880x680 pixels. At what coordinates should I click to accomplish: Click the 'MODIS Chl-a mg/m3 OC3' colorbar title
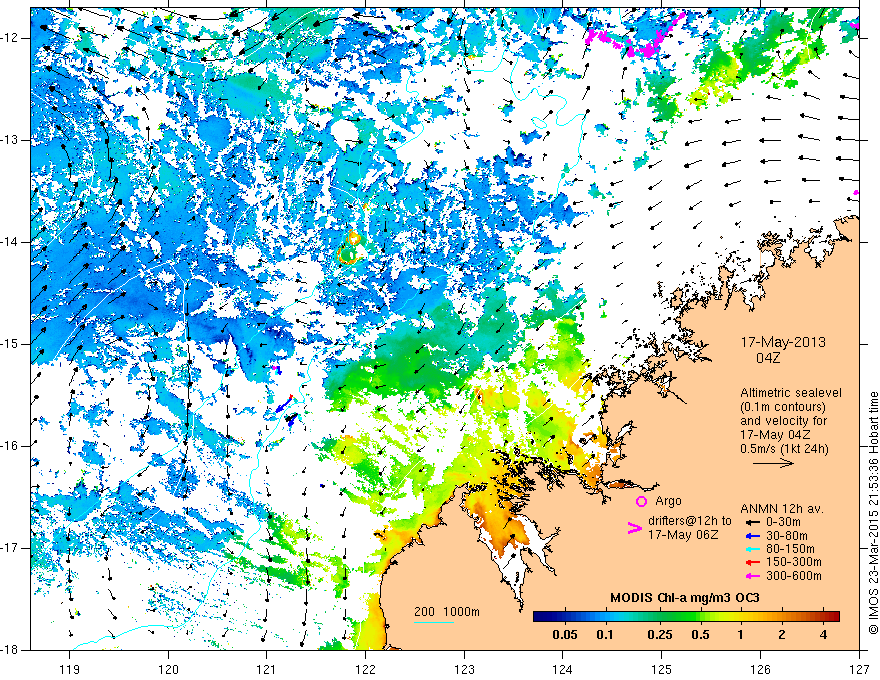click(x=685, y=598)
